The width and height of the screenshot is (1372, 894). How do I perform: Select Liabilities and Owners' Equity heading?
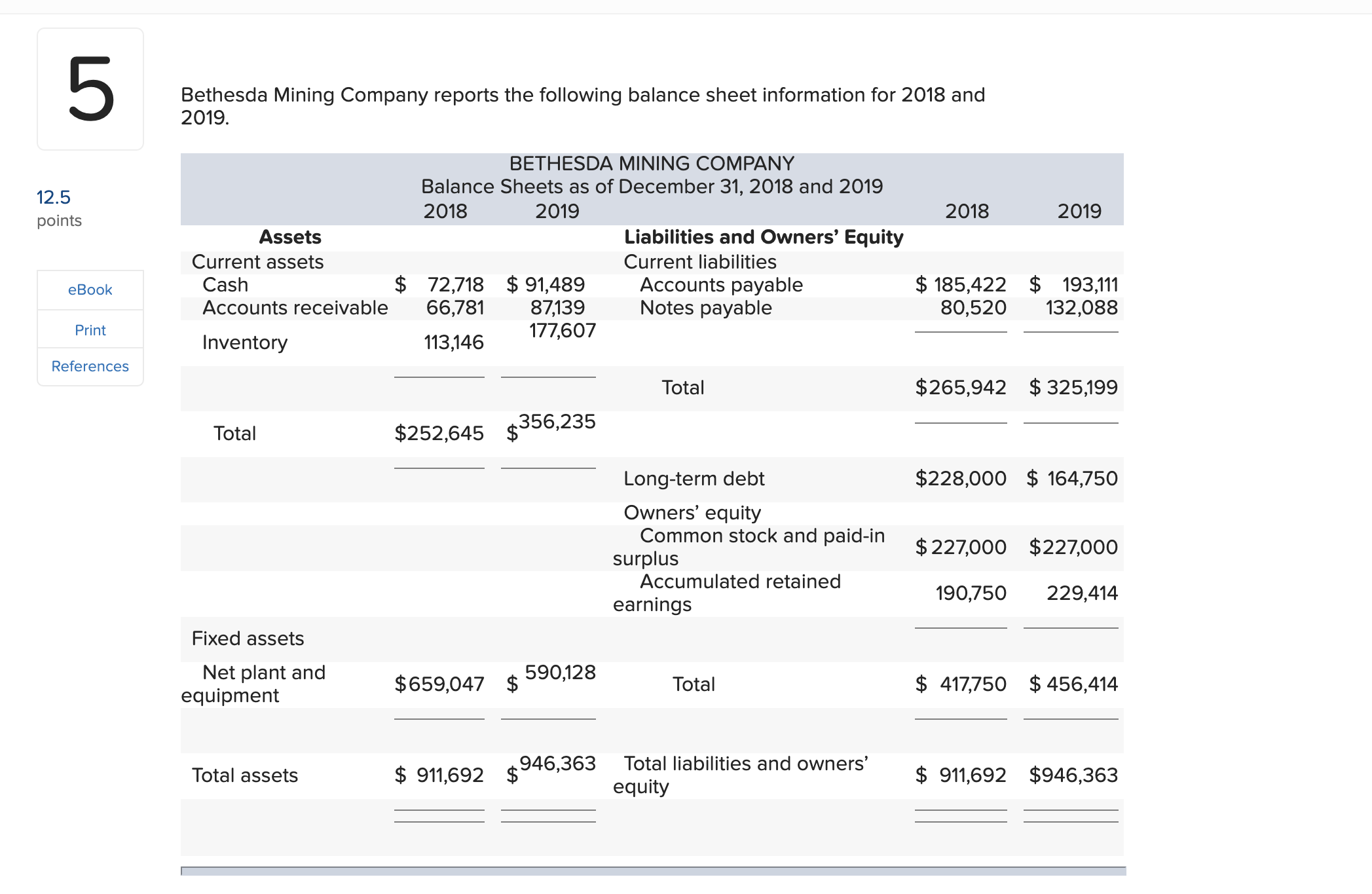(763, 237)
